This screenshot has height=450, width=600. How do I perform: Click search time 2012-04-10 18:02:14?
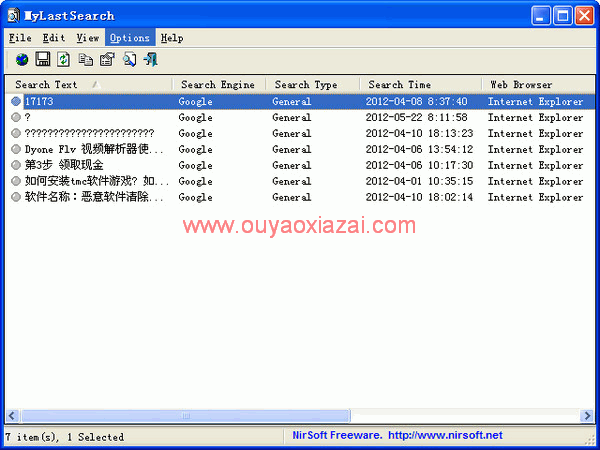pos(419,197)
